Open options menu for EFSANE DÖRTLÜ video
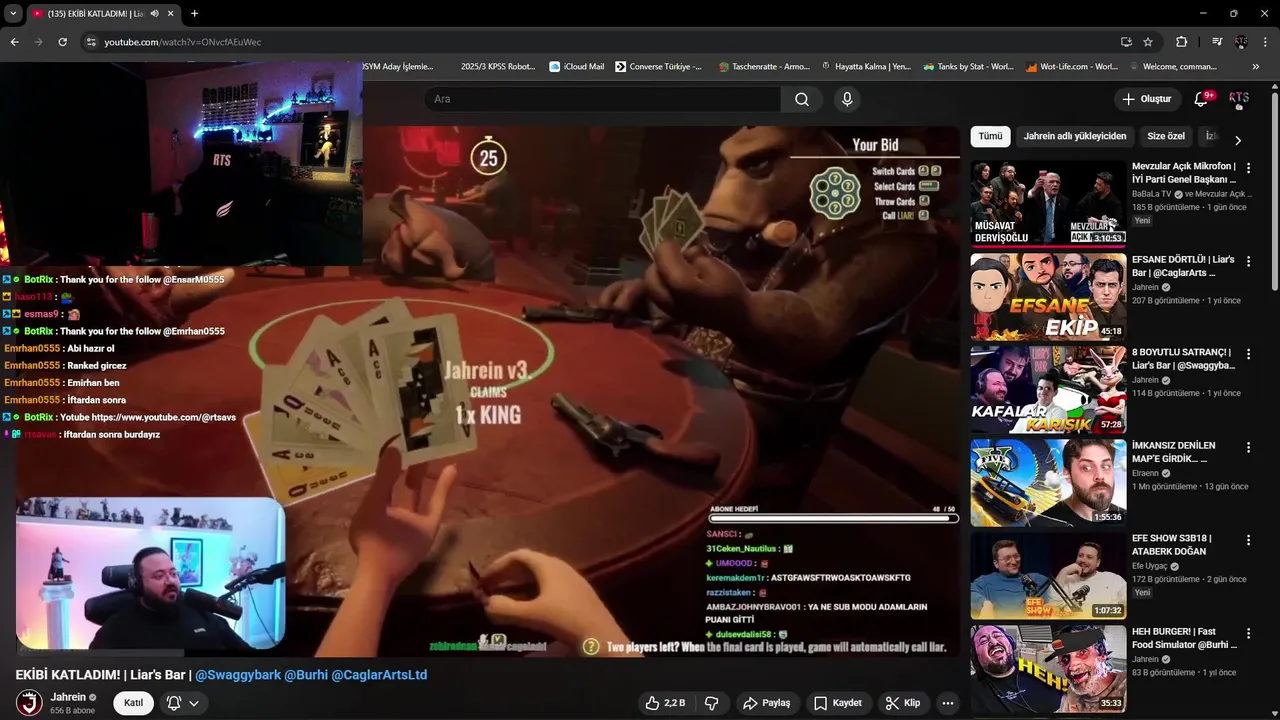 point(1248,261)
